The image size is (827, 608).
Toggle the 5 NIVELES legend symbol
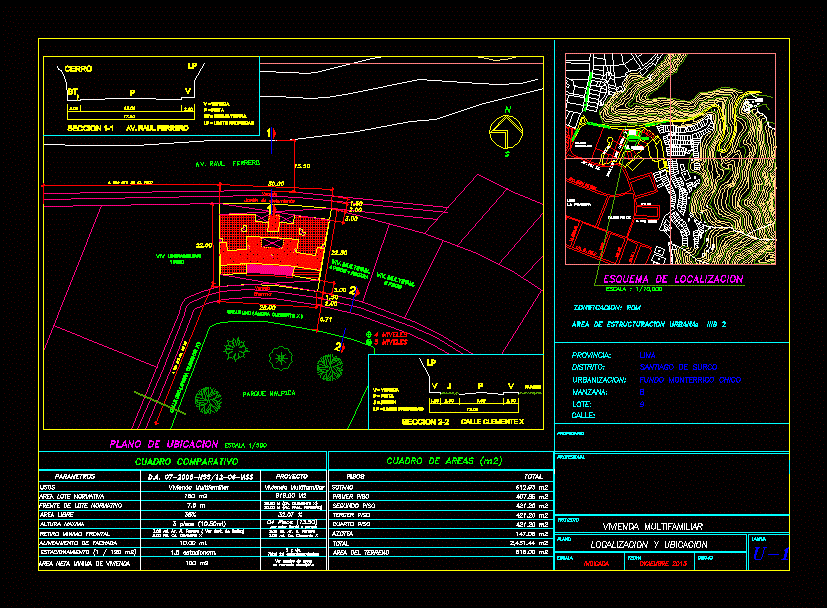point(369,342)
